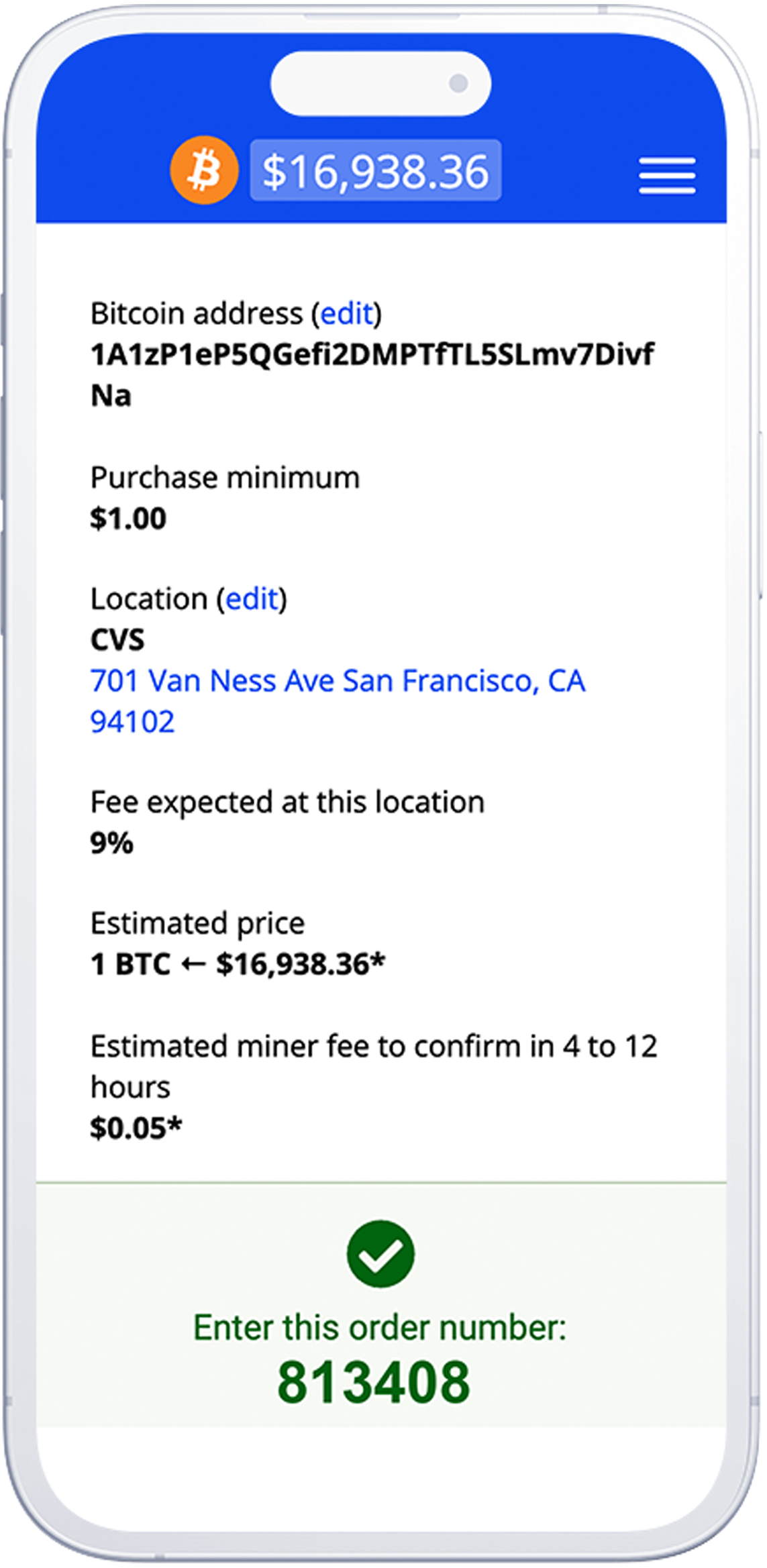Click the order number 813408
The width and height of the screenshot is (767, 1568).
(x=374, y=1383)
